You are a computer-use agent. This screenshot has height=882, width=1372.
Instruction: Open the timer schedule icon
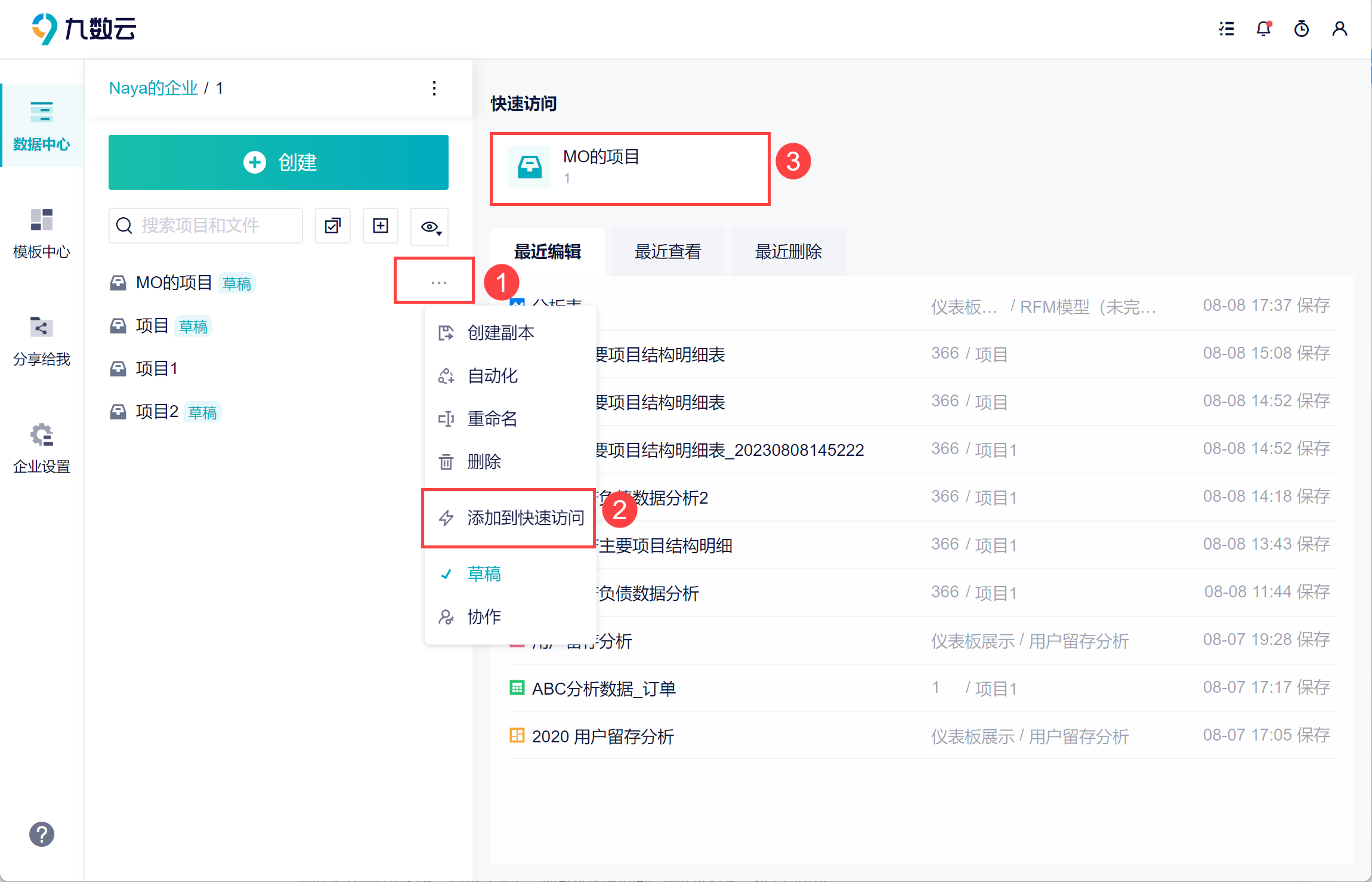pos(1302,29)
